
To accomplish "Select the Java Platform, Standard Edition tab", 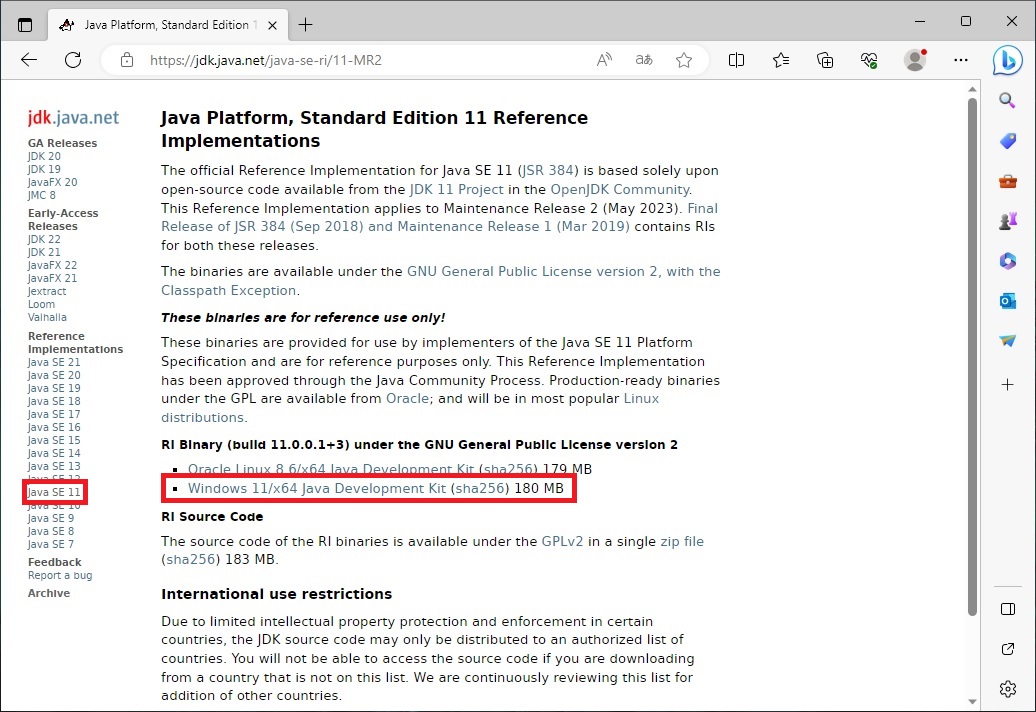I will click(x=168, y=25).
